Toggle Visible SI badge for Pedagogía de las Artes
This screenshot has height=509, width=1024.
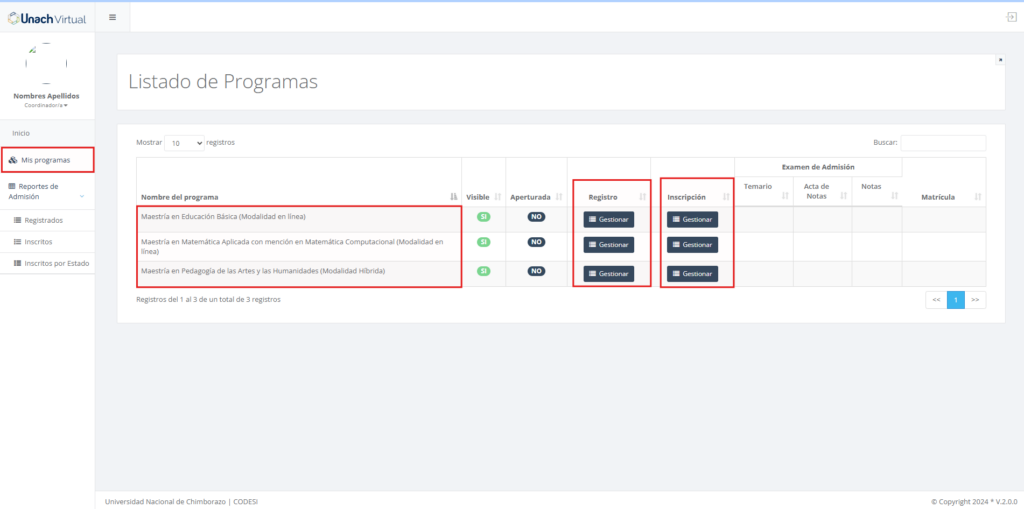[484, 271]
